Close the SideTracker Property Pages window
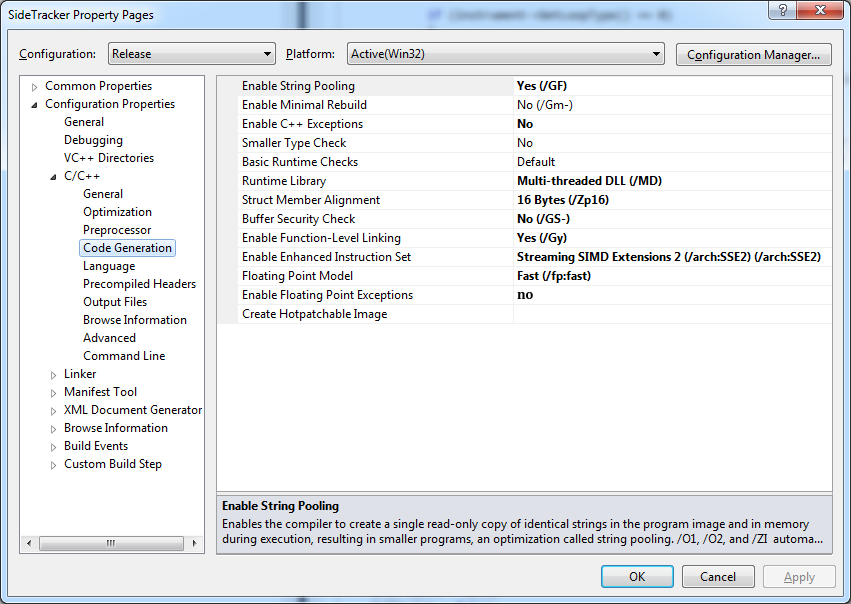Viewport: 851px width, 604px height. click(820, 10)
